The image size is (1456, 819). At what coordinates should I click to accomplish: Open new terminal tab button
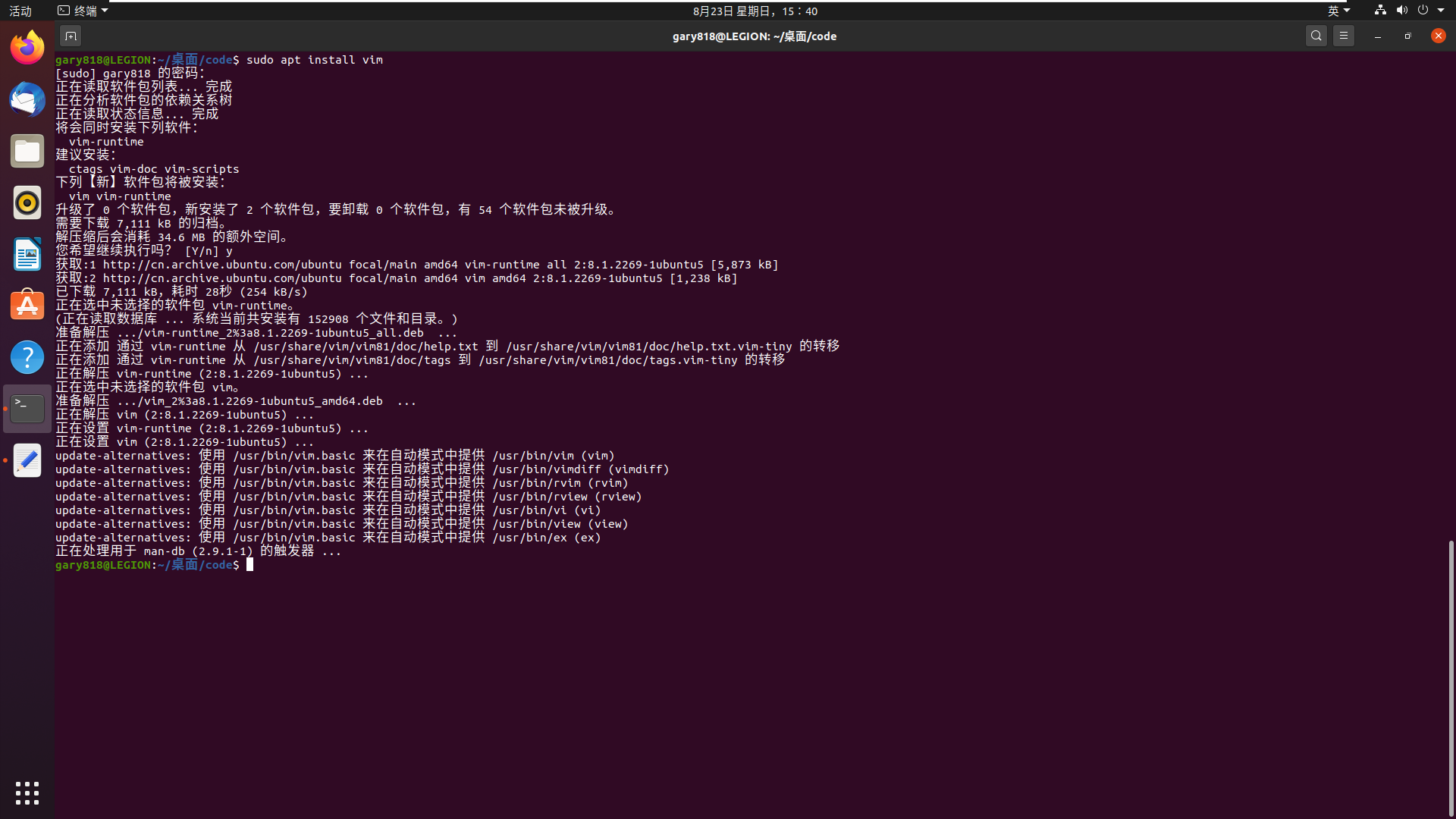(71, 36)
